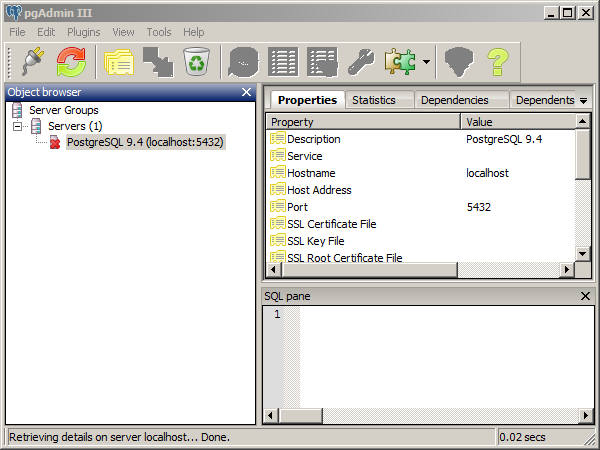The height and width of the screenshot is (450, 600).
Task: Click the Value column header
Action: coord(518,122)
